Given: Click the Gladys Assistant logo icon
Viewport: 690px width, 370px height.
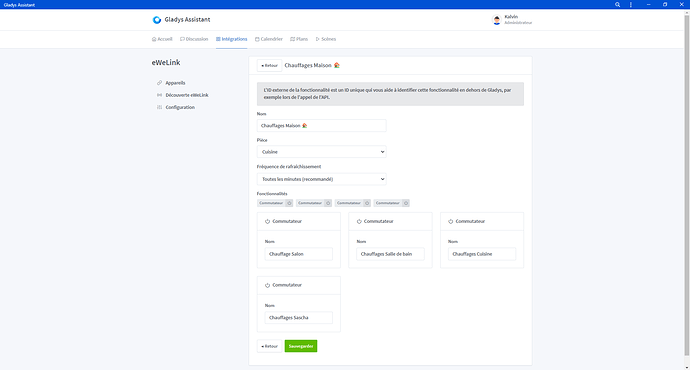Looking at the screenshot, I should (157, 20).
